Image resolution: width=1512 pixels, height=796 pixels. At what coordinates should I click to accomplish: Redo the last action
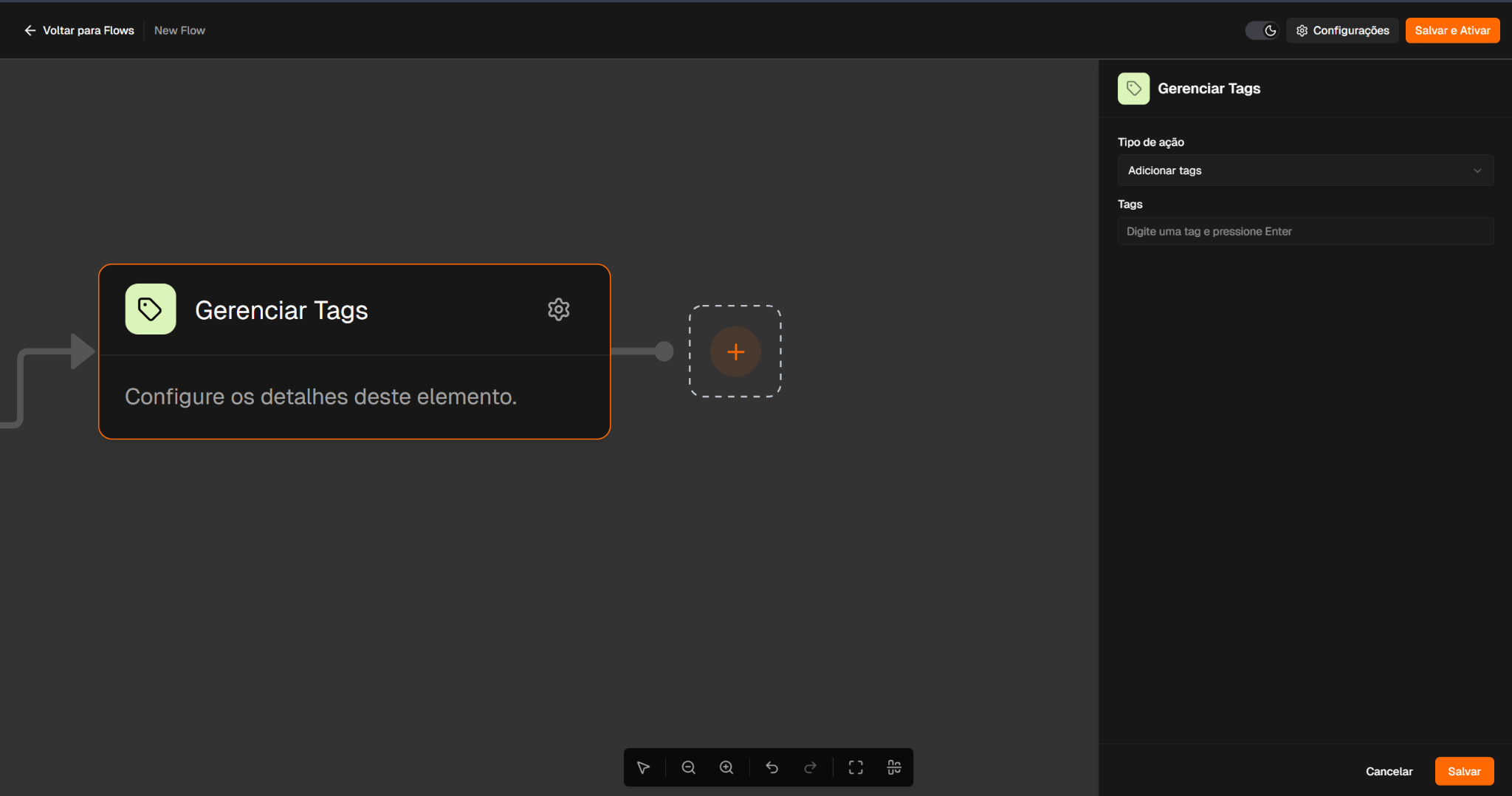click(810, 767)
